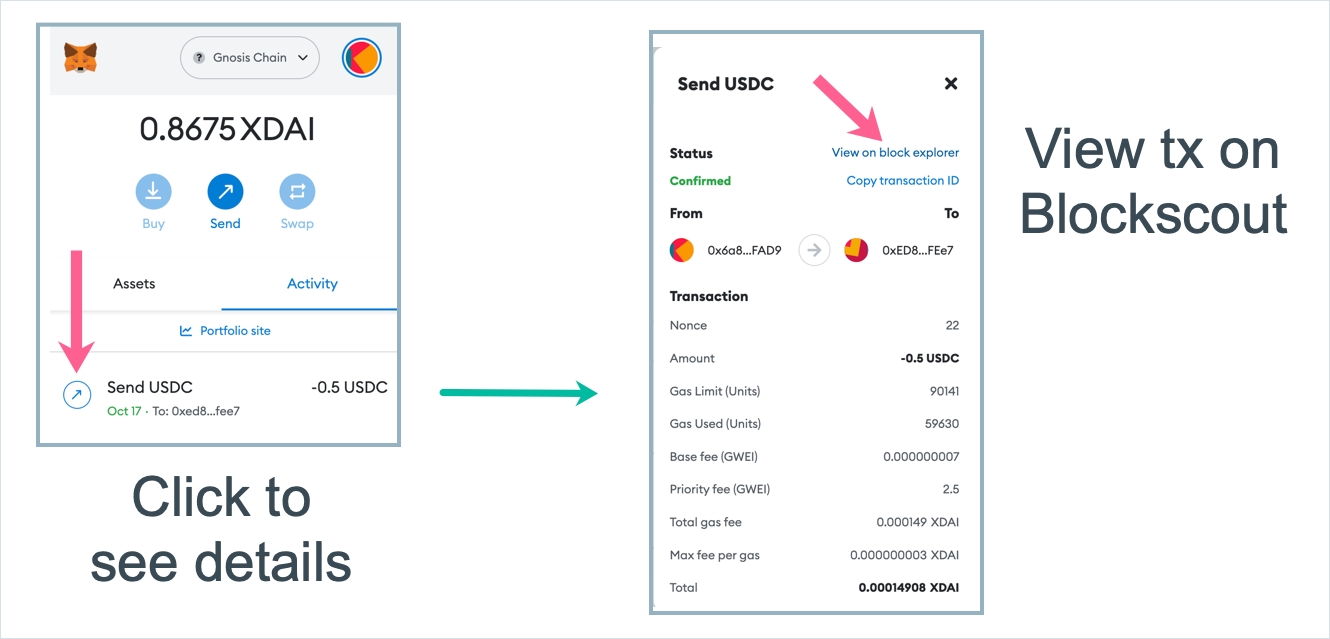The width and height of the screenshot is (1330, 639).
Task: Click the Confirmed status text
Action: click(700, 181)
